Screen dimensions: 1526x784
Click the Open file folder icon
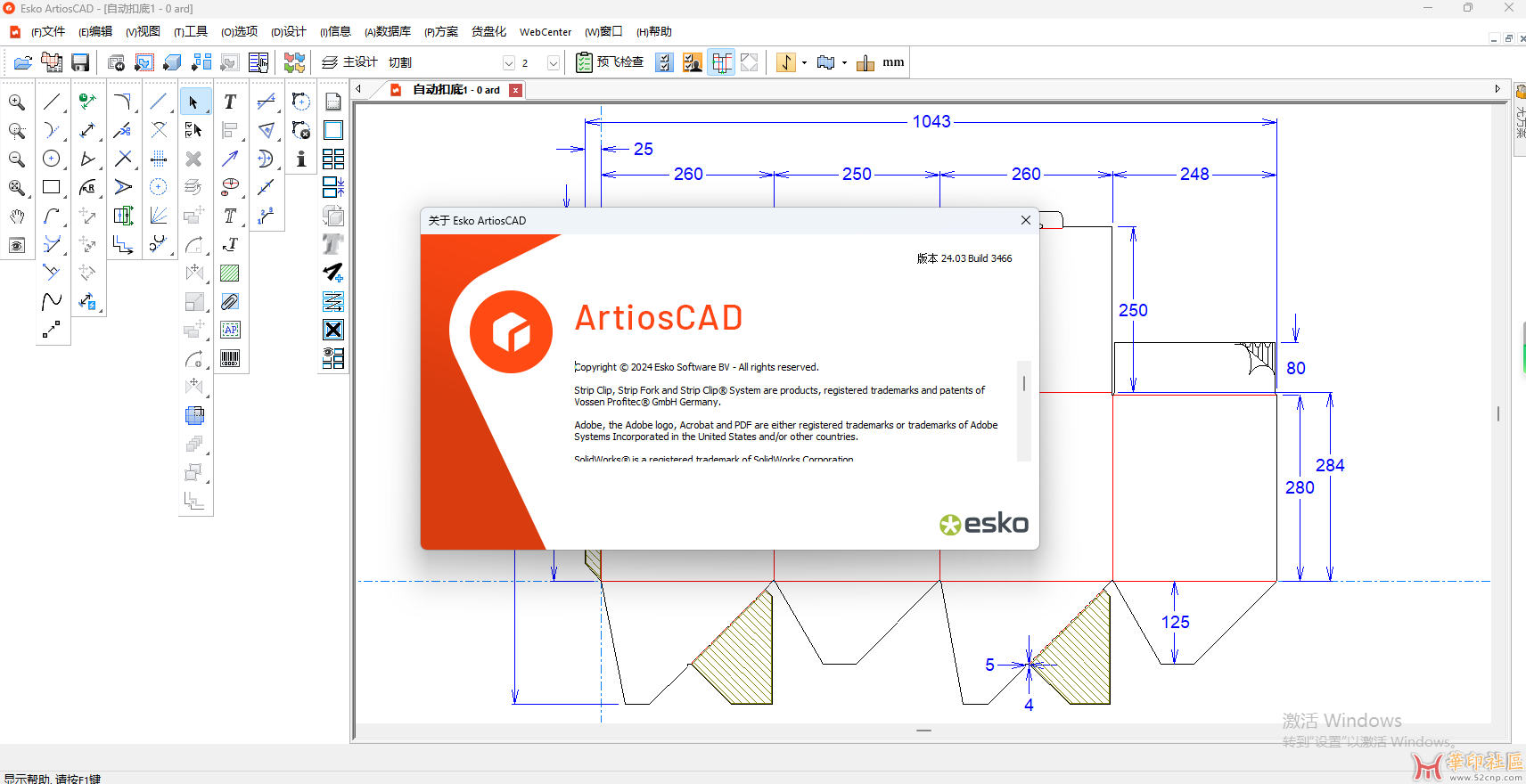point(23,62)
